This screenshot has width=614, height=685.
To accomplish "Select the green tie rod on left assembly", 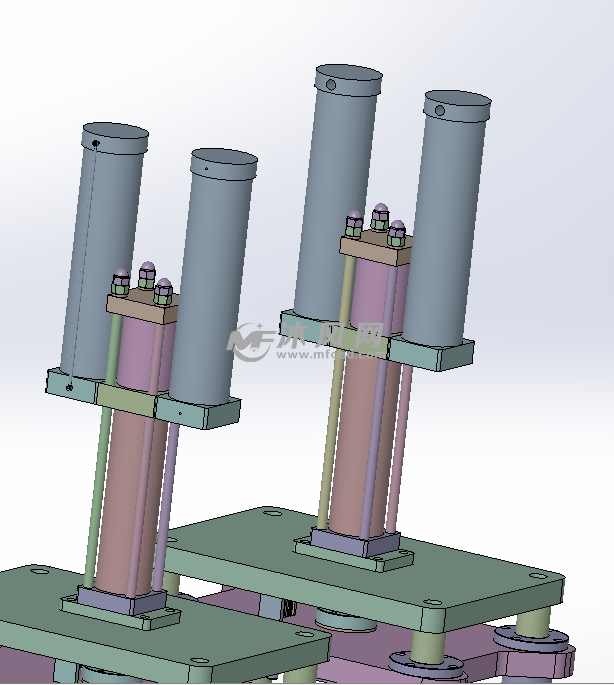I will coord(100,480).
